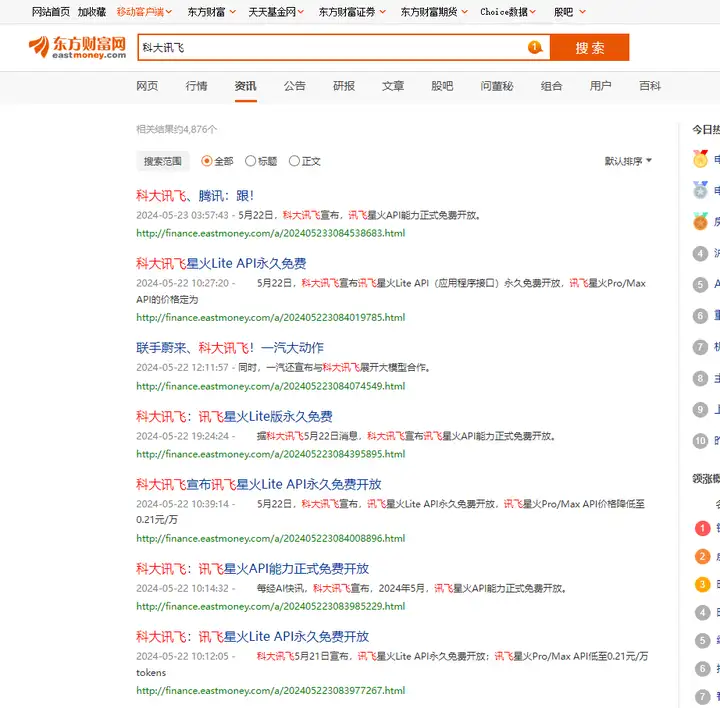
Task: Switch to the 组合 search tab
Action: click(551, 86)
